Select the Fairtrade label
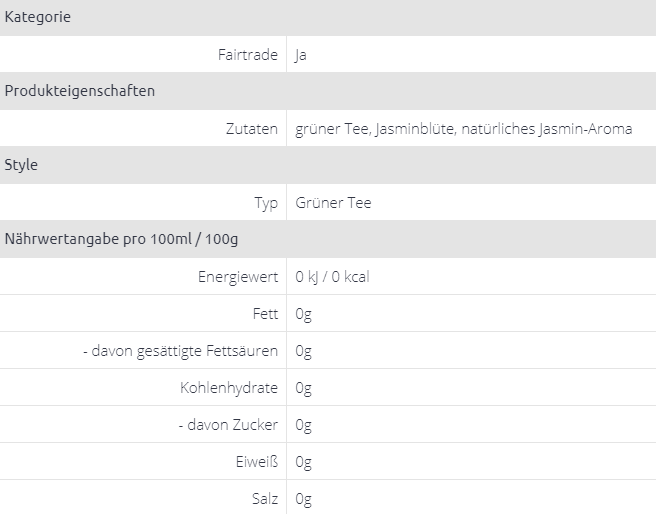 [247, 55]
